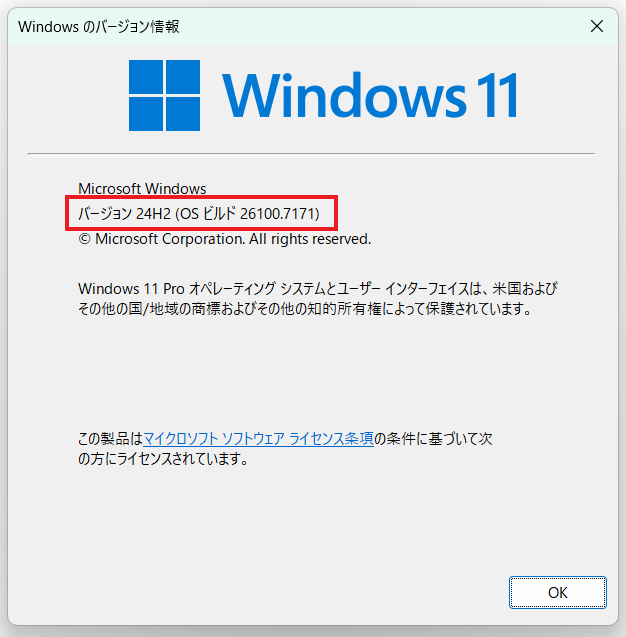
Task: Click the Windows wordmark text in banner
Action: coord(343,95)
